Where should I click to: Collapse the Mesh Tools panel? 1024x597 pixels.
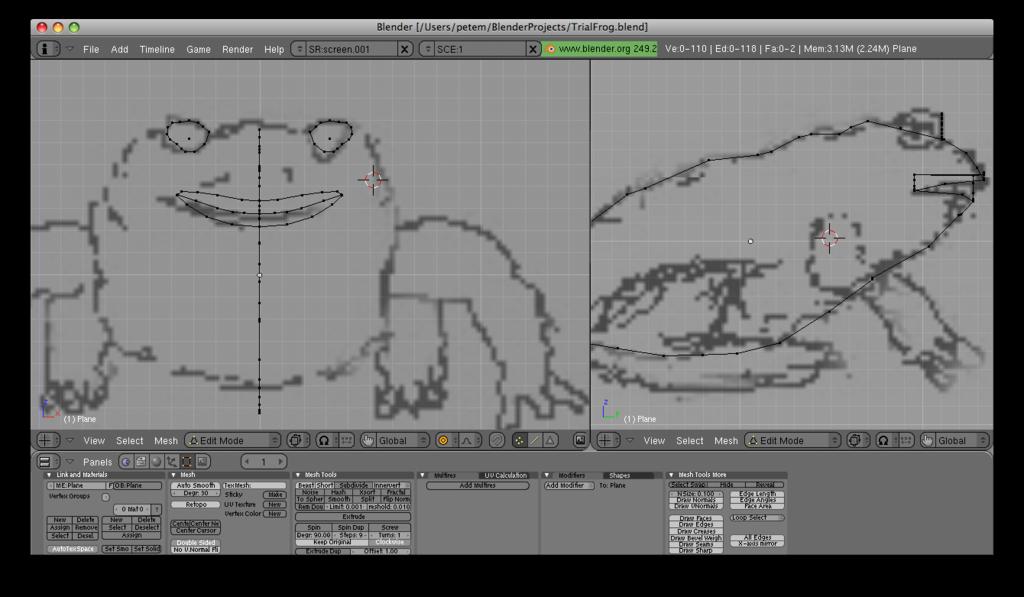[x=298, y=475]
